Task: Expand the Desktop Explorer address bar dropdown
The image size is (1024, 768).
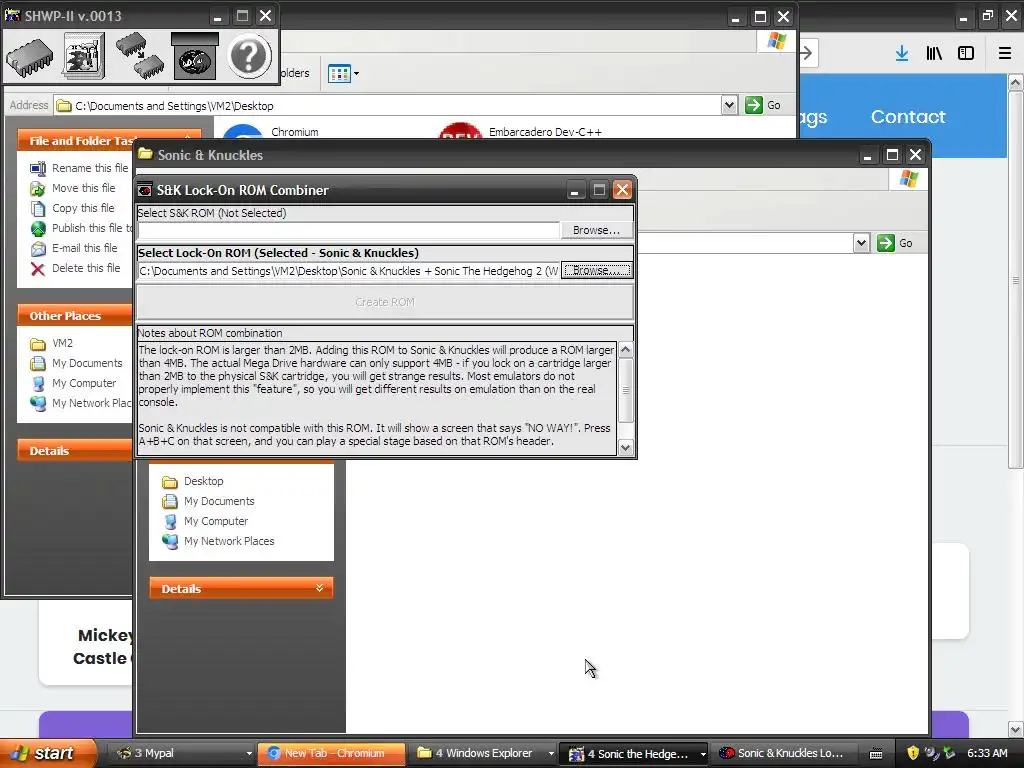Action: pos(729,105)
